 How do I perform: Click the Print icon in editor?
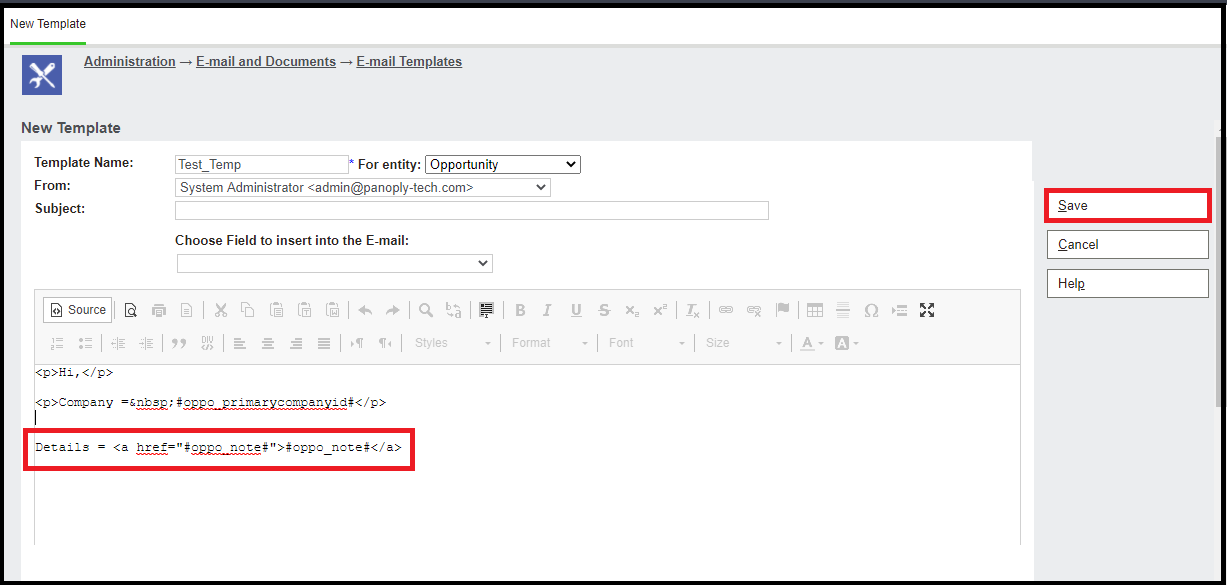158,310
